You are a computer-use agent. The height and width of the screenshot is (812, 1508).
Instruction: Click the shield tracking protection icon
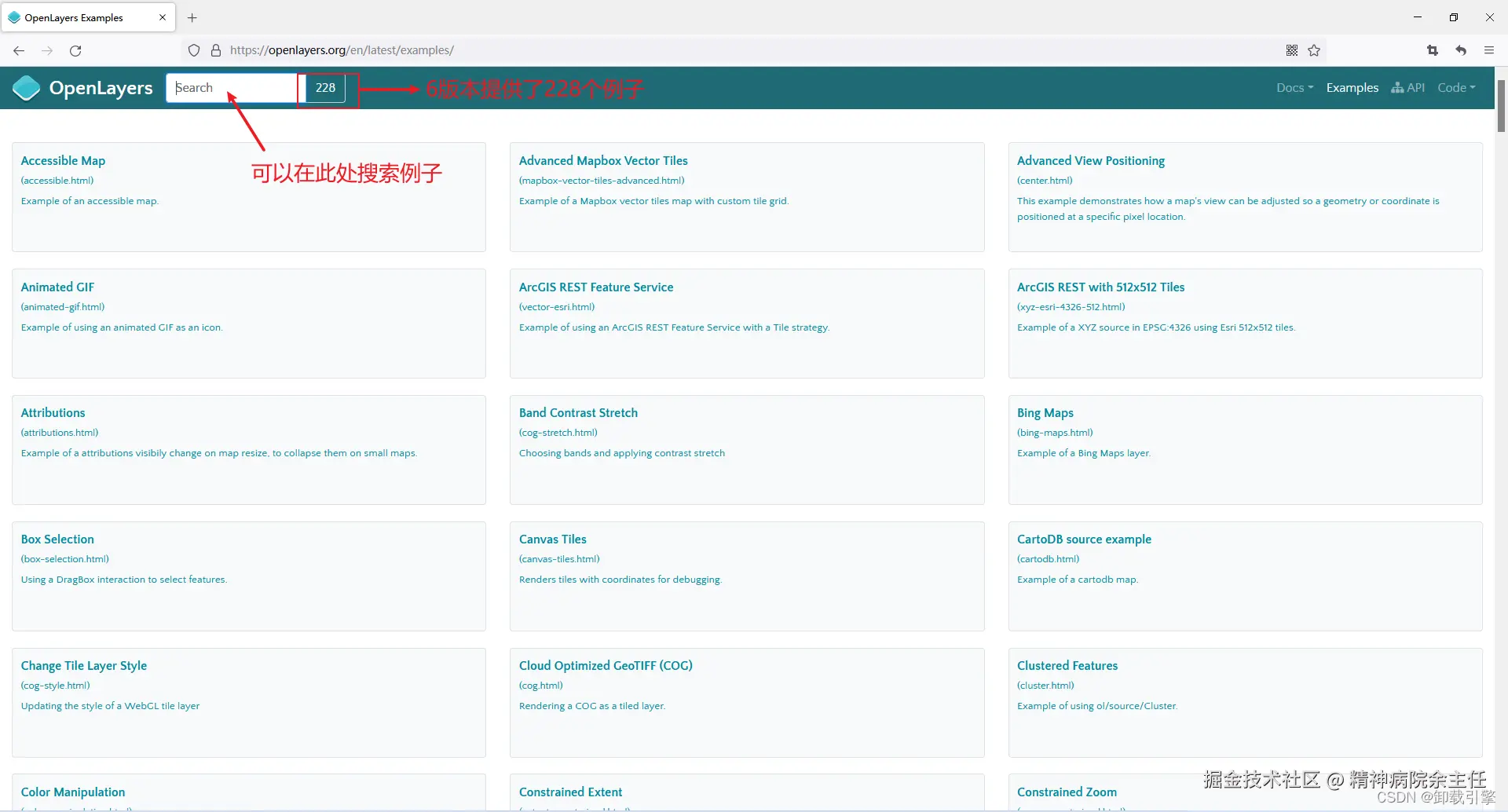point(194,50)
